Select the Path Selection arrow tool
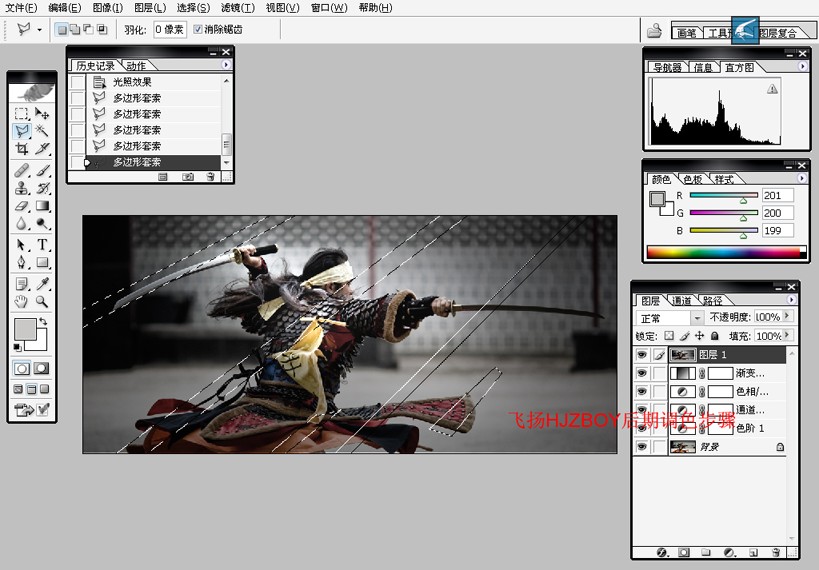 click(x=21, y=245)
